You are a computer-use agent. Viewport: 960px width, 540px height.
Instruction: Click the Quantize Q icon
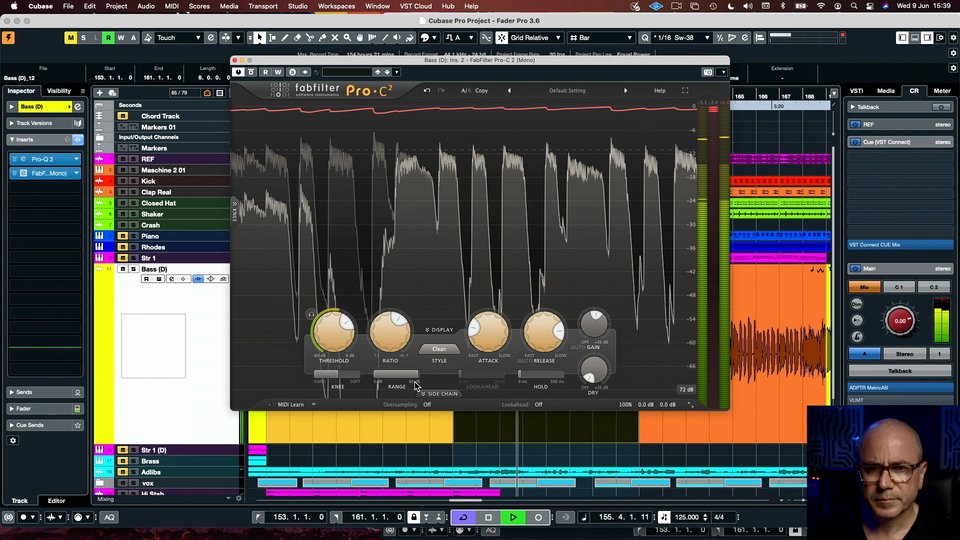(x=645, y=38)
